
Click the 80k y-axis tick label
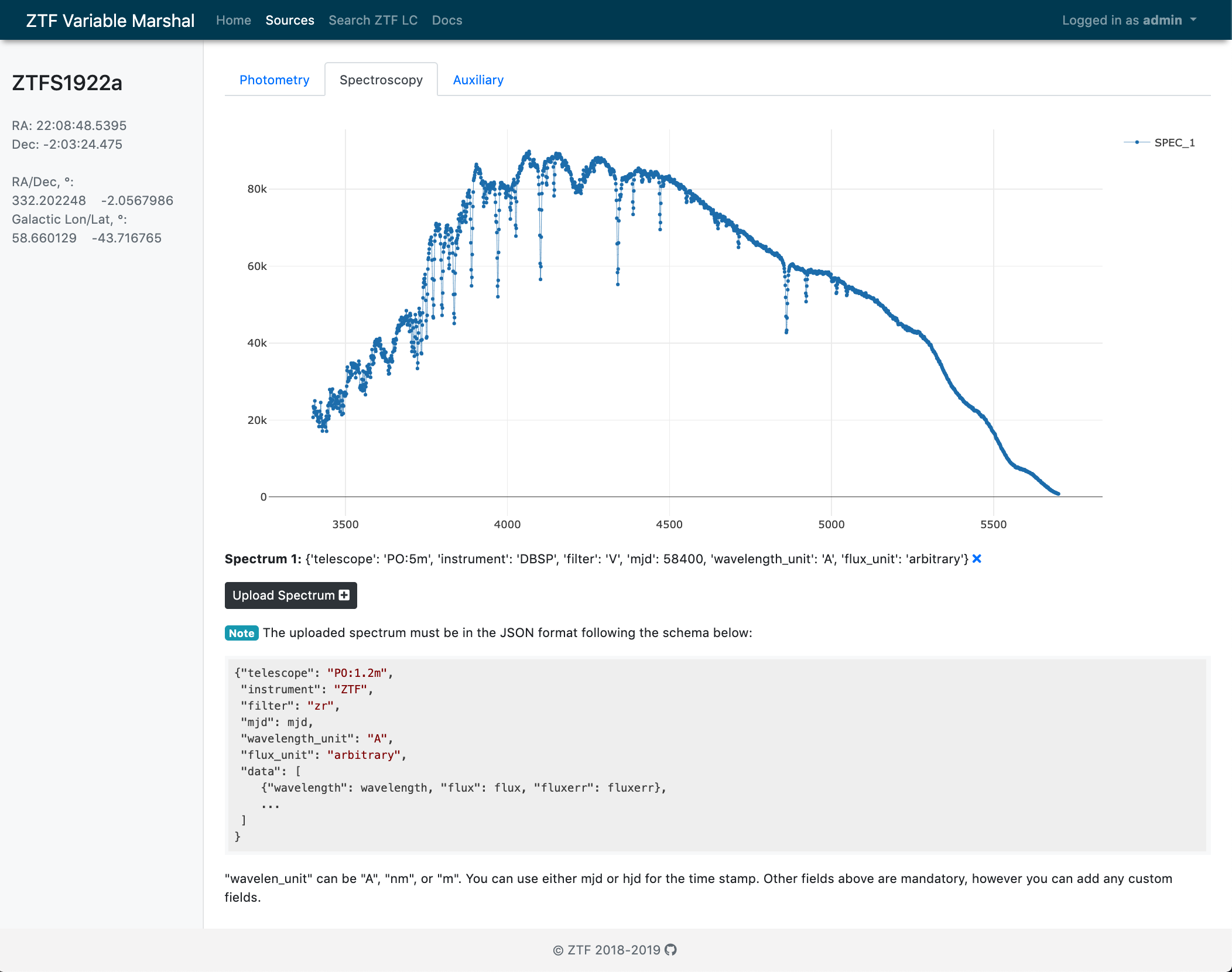pyautogui.click(x=256, y=189)
